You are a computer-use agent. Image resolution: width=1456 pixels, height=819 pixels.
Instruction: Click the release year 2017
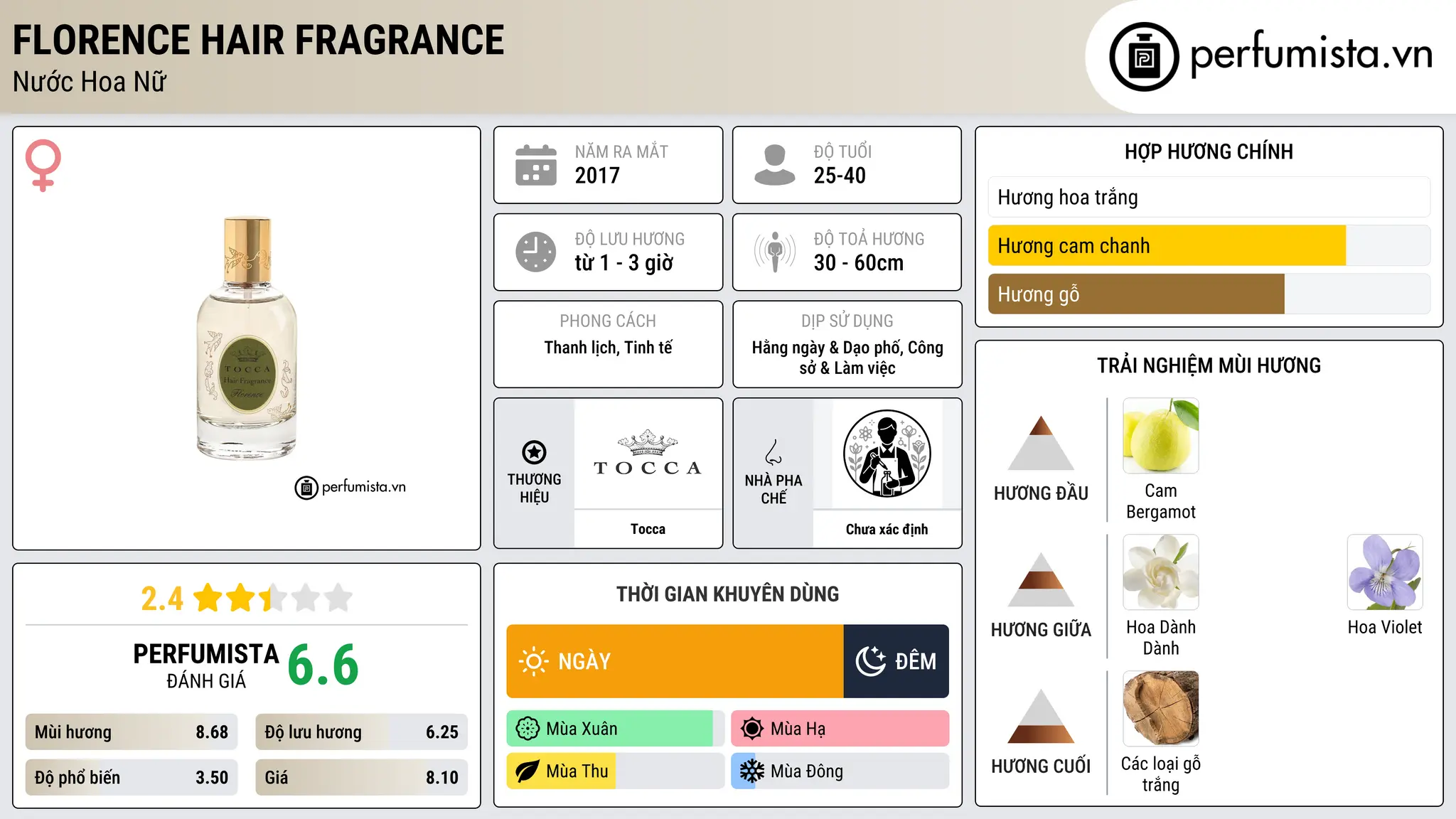tap(597, 176)
